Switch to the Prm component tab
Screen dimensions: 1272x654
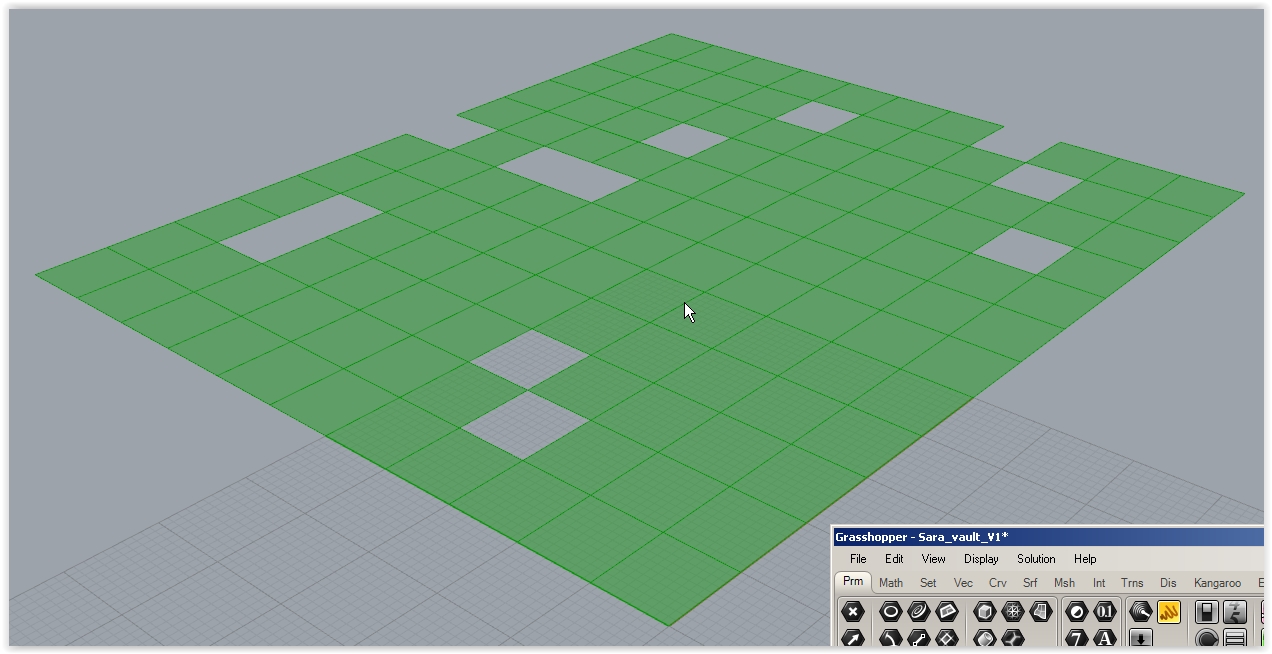tap(853, 582)
